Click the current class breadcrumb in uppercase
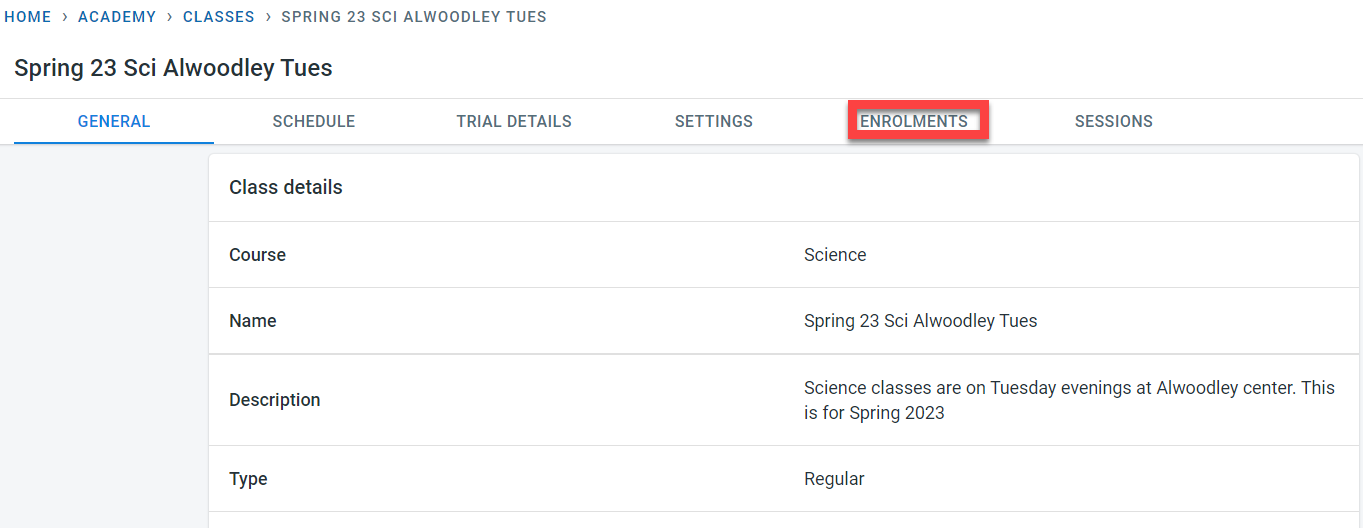Screen dimensions: 1363x528 [x=414, y=17]
